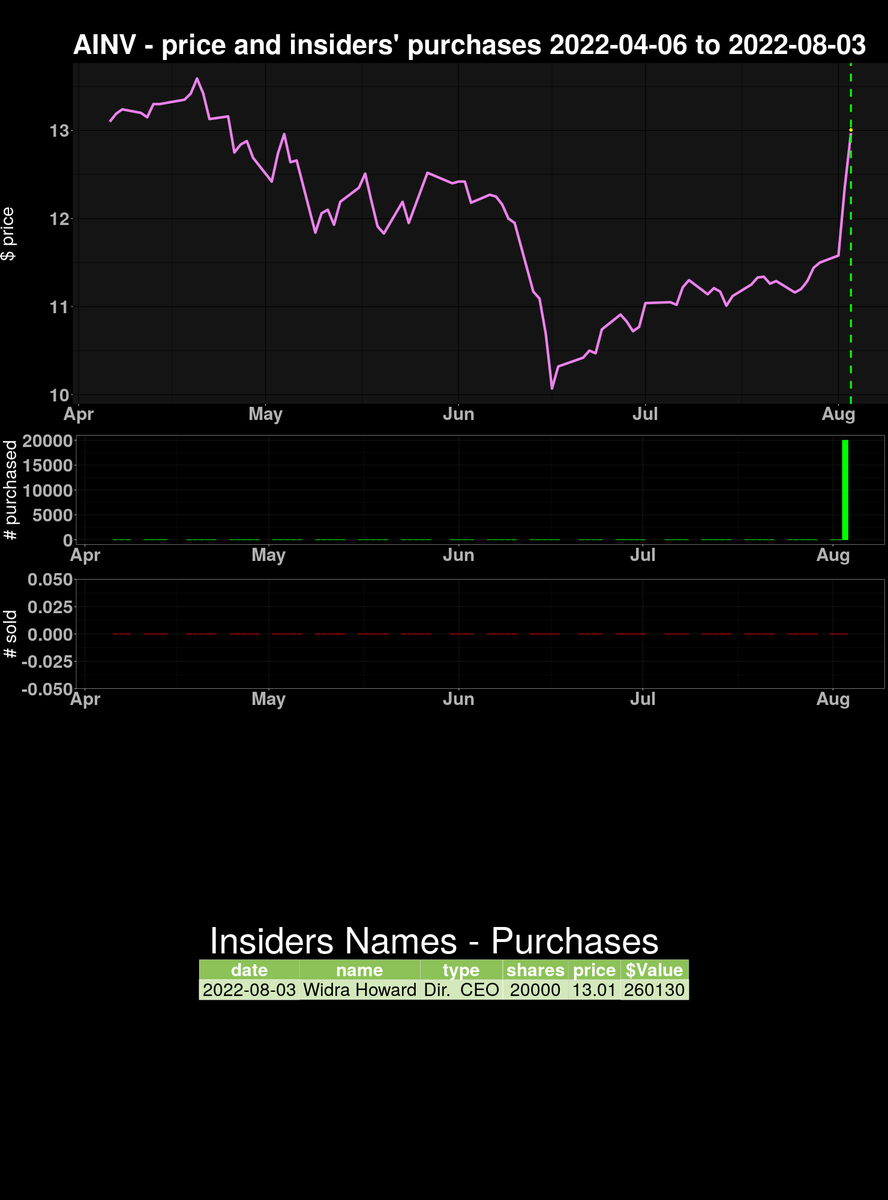Click the '$ price' y-axis label
The height and width of the screenshot is (1200, 888).
[x=10, y=234]
